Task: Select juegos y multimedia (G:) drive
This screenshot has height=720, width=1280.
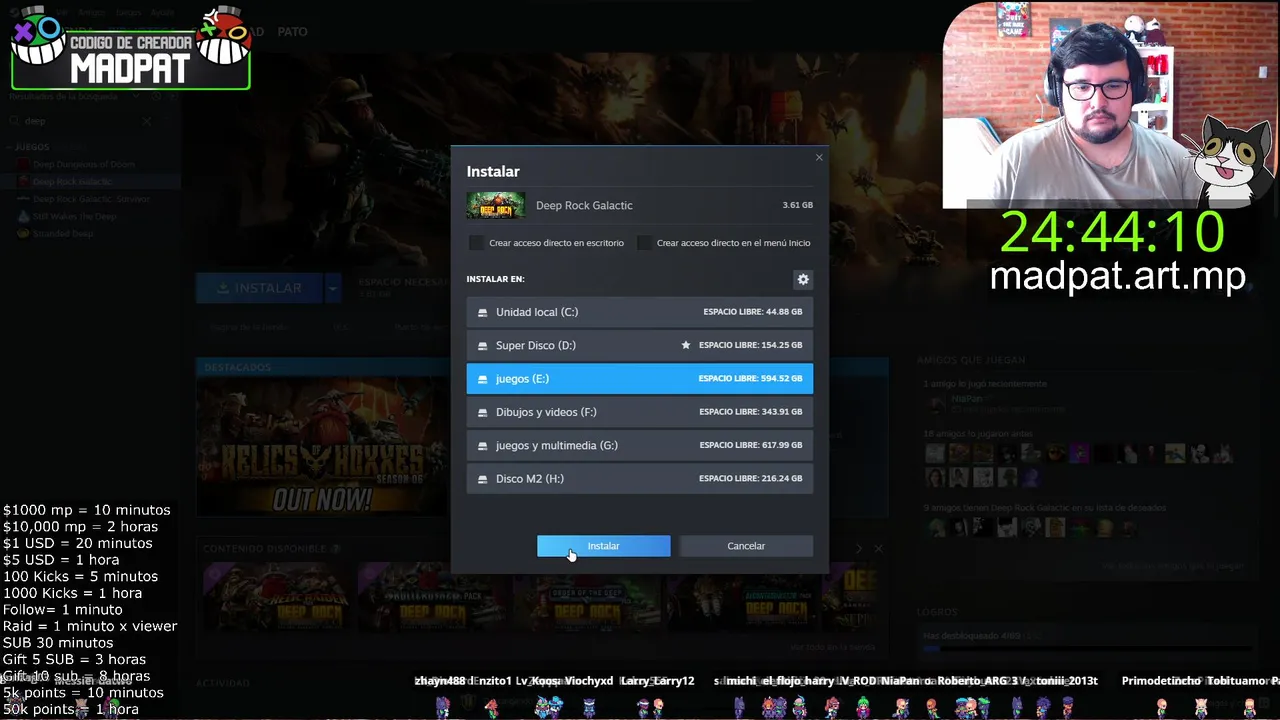Action: click(640, 445)
